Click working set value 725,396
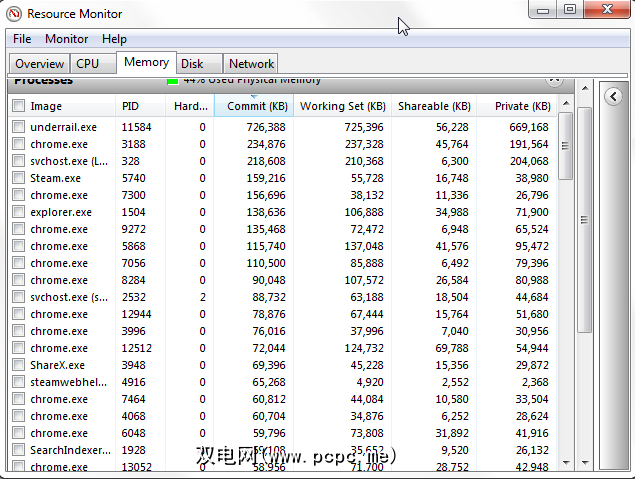 point(364,127)
